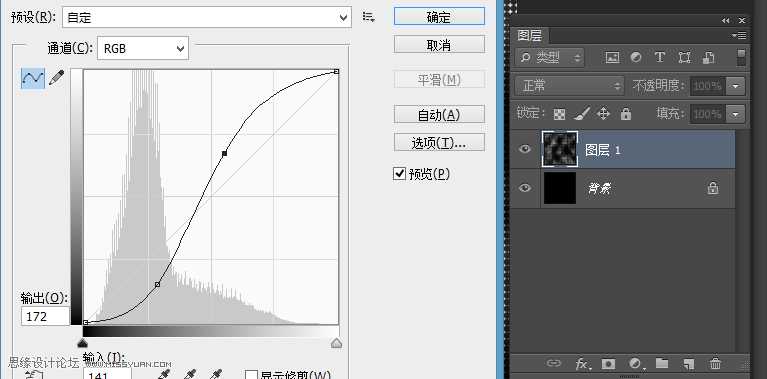Screen dimensions: 767x379
Task: Click the 选项(T)... button
Action: [x=439, y=142]
